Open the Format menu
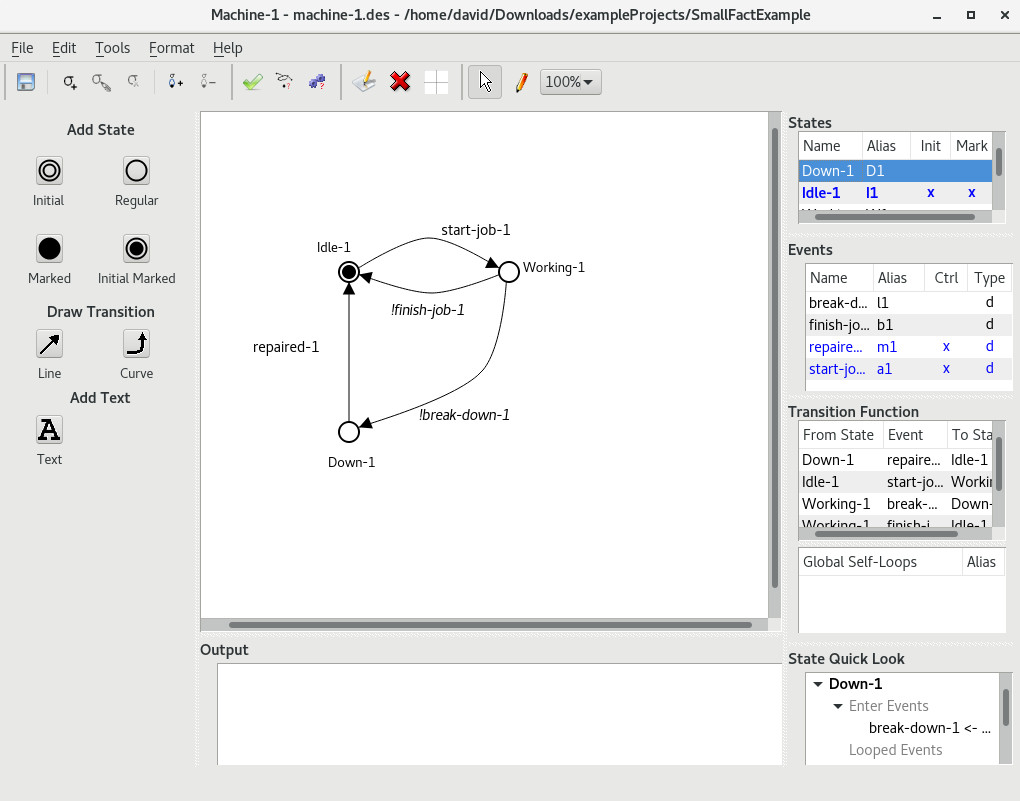1020x801 pixels. [171, 47]
